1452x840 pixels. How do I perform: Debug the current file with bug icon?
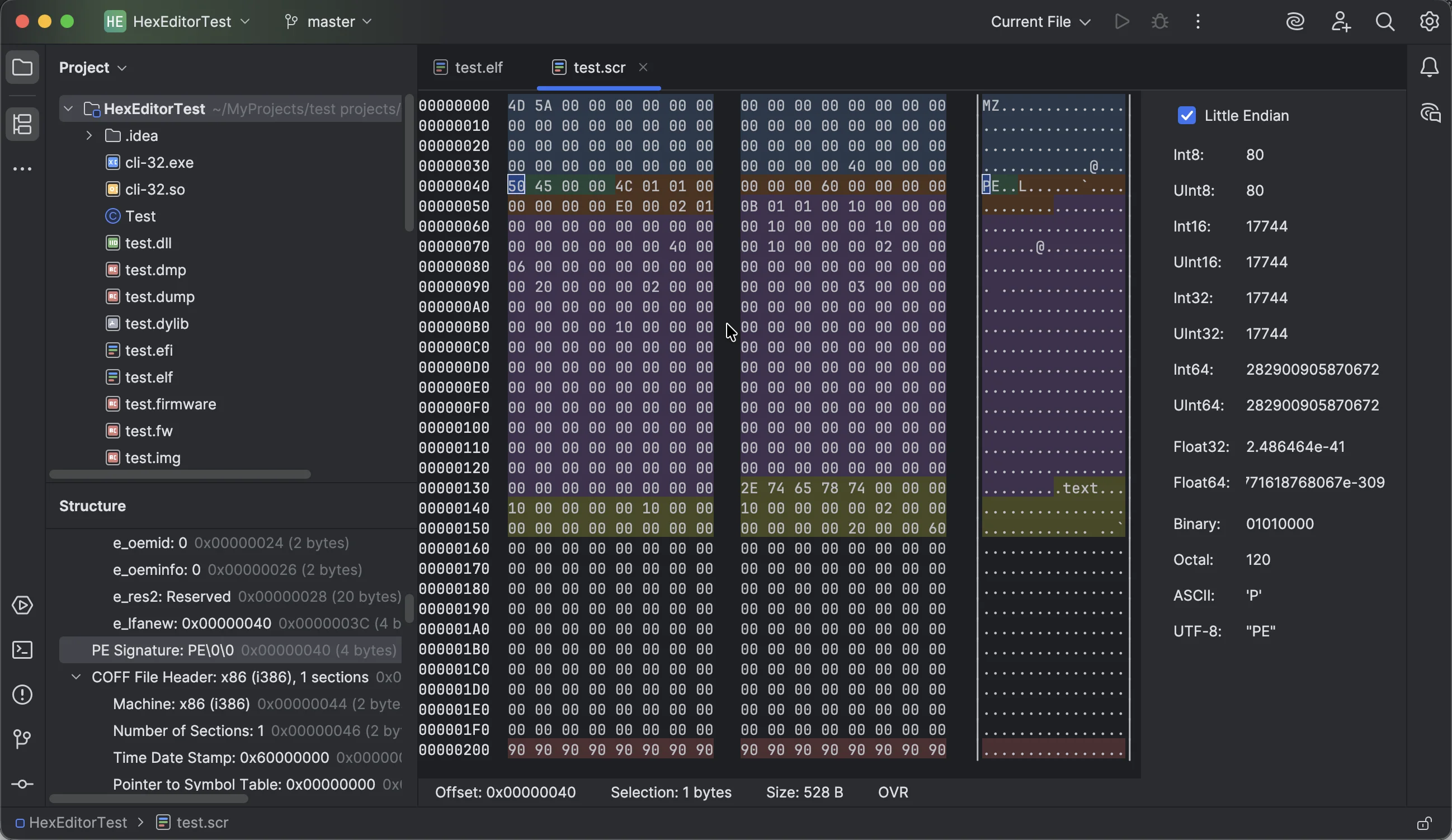[1160, 22]
